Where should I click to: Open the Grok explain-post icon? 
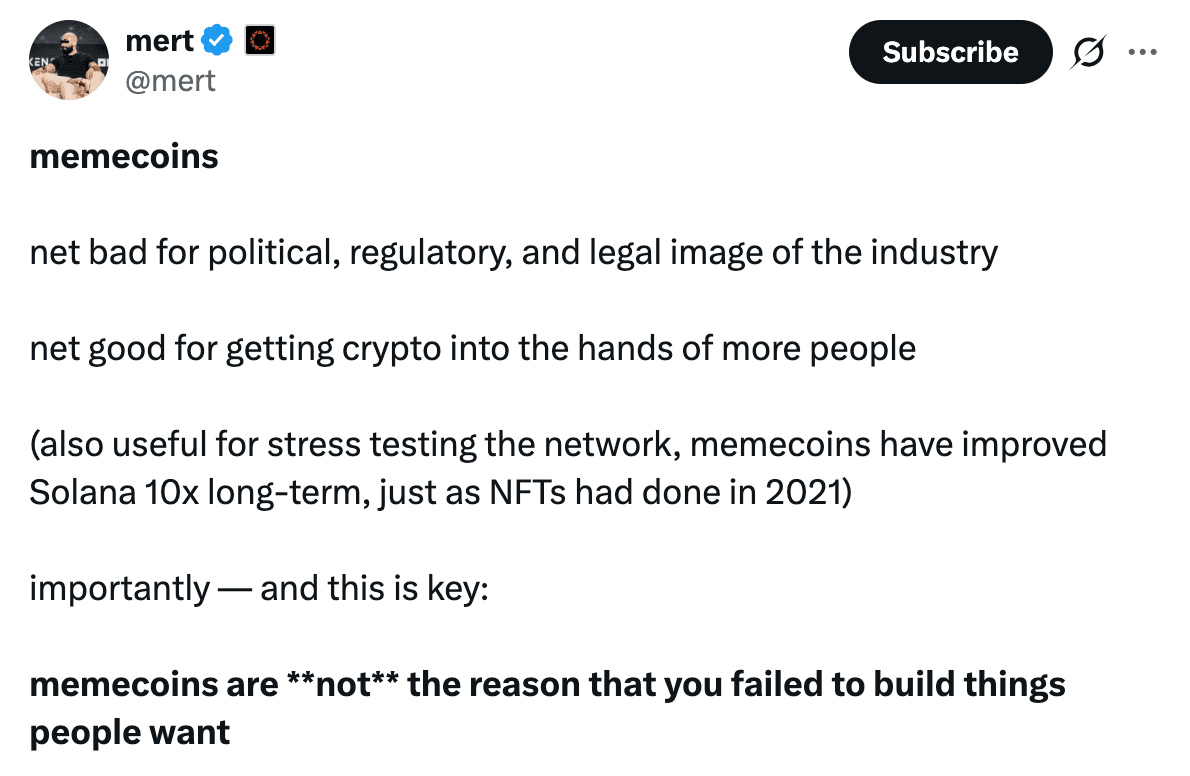(x=1089, y=52)
